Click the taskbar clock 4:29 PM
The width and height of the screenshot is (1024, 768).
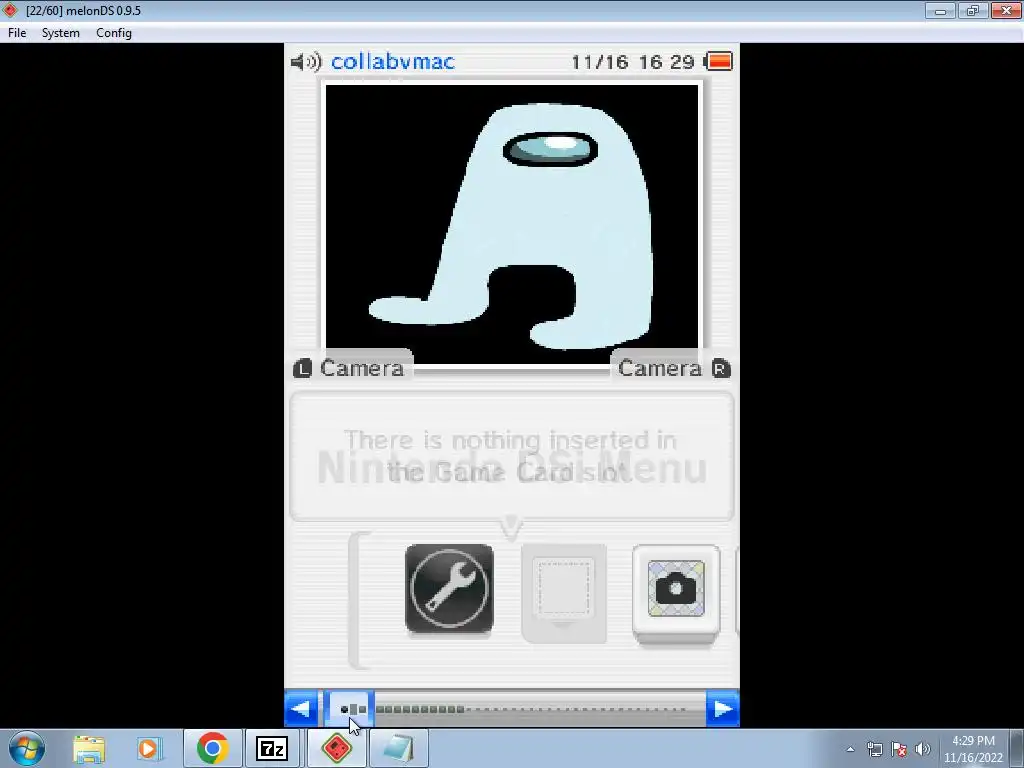point(973,741)
